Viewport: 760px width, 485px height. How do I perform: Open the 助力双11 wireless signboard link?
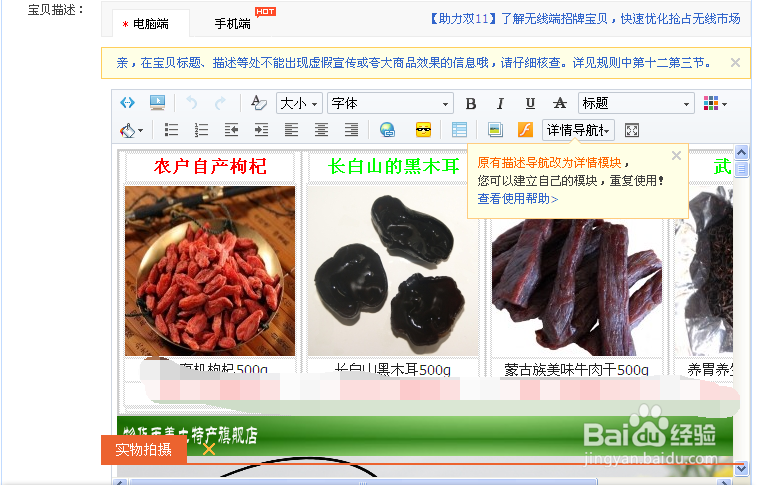coord(584,19)
